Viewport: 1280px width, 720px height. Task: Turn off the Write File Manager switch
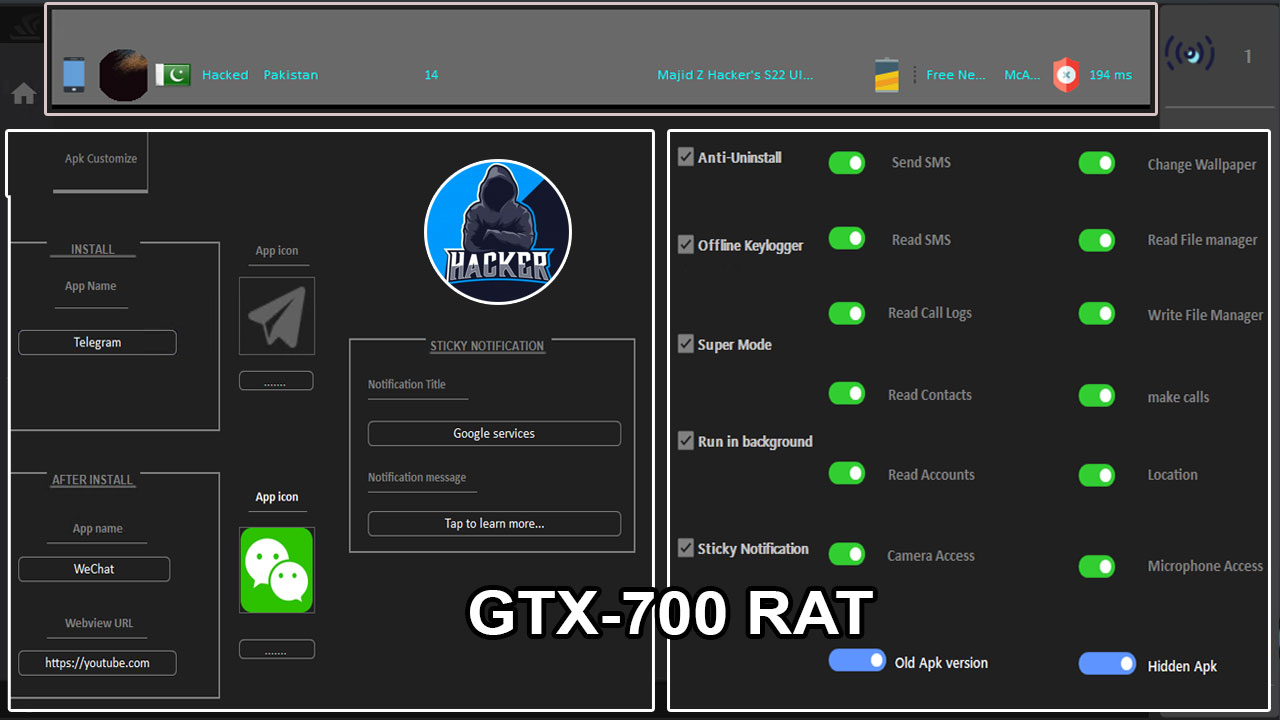click(x=1097, y=314)
